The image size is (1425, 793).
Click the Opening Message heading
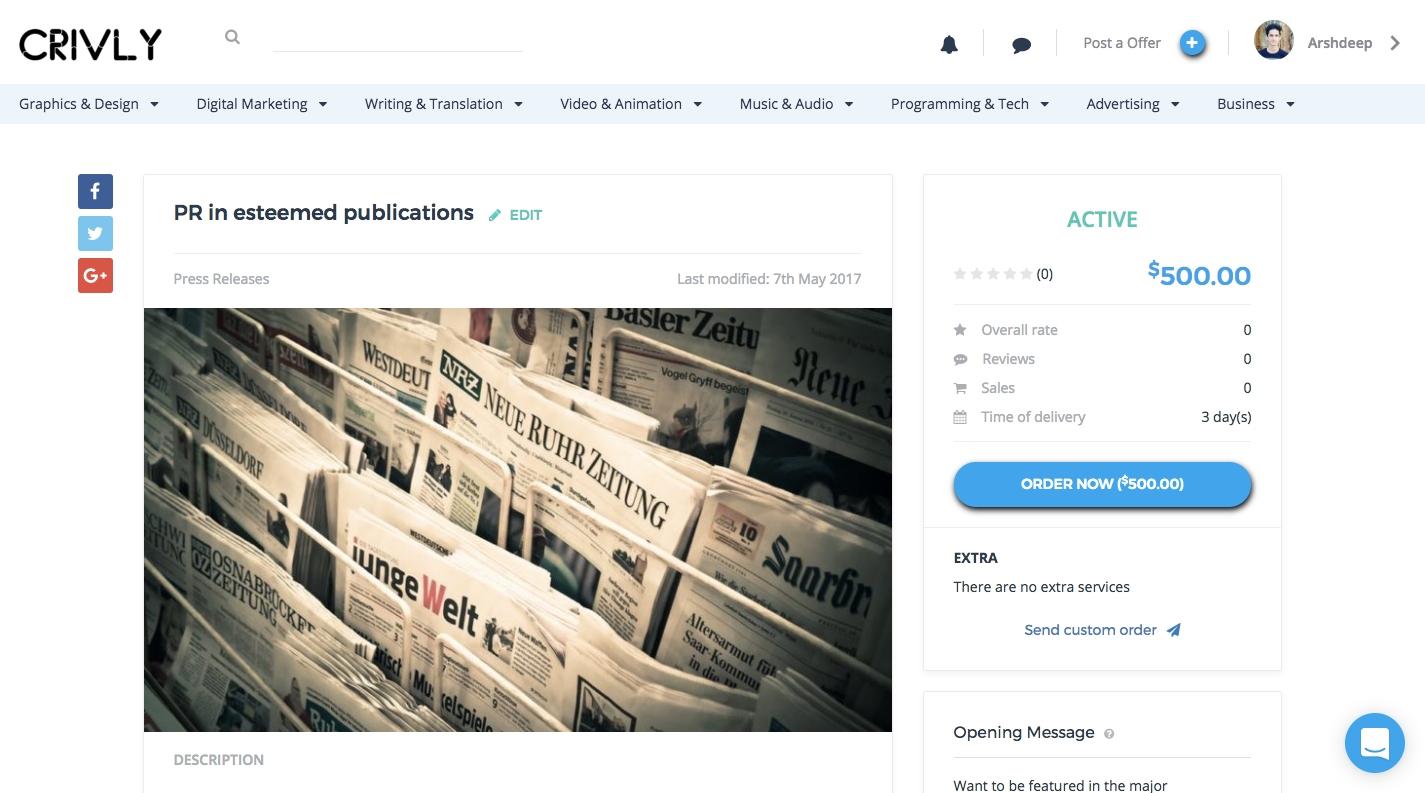point(1024,733)
